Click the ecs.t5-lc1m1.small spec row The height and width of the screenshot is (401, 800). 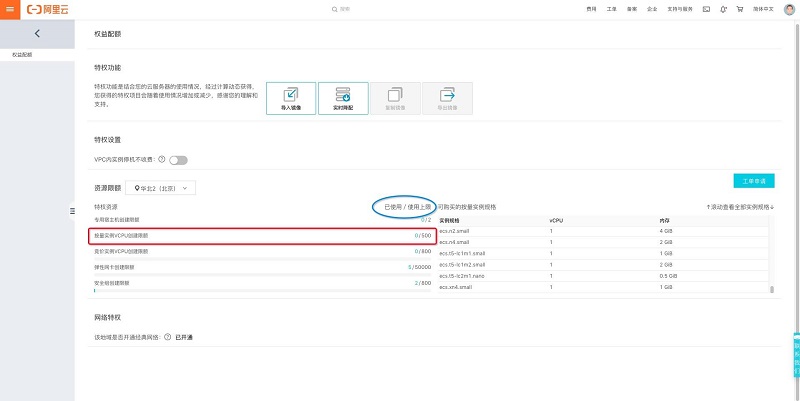(x=603, y=254)
